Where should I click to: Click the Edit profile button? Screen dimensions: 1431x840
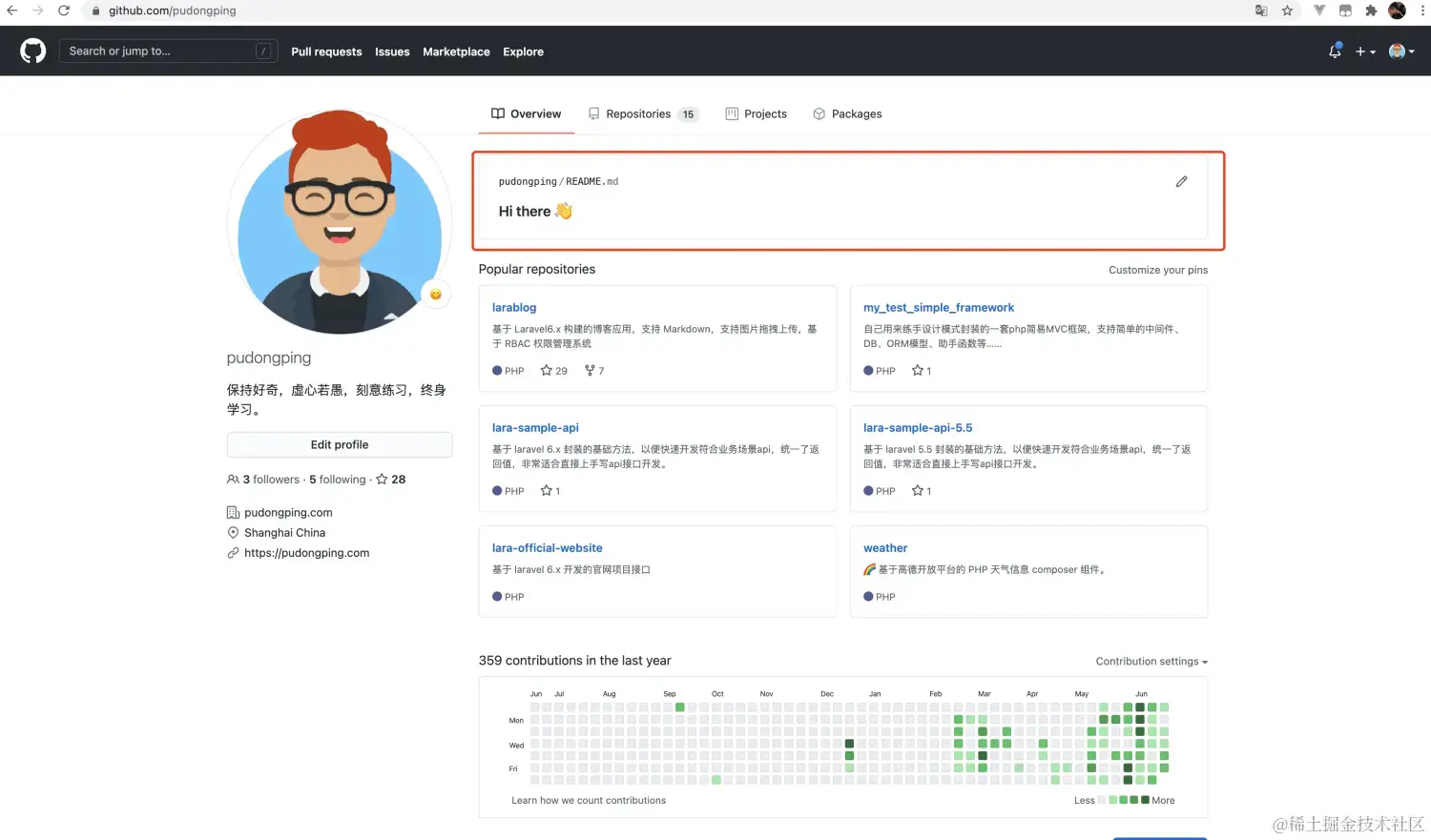click(339, 444)
